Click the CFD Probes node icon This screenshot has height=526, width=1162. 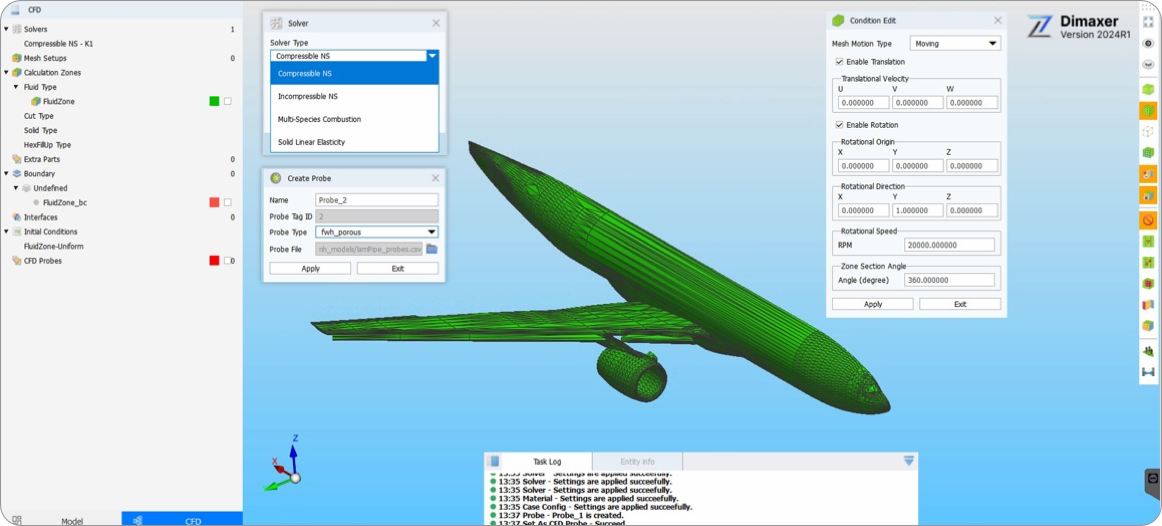[x=17, y=261]
